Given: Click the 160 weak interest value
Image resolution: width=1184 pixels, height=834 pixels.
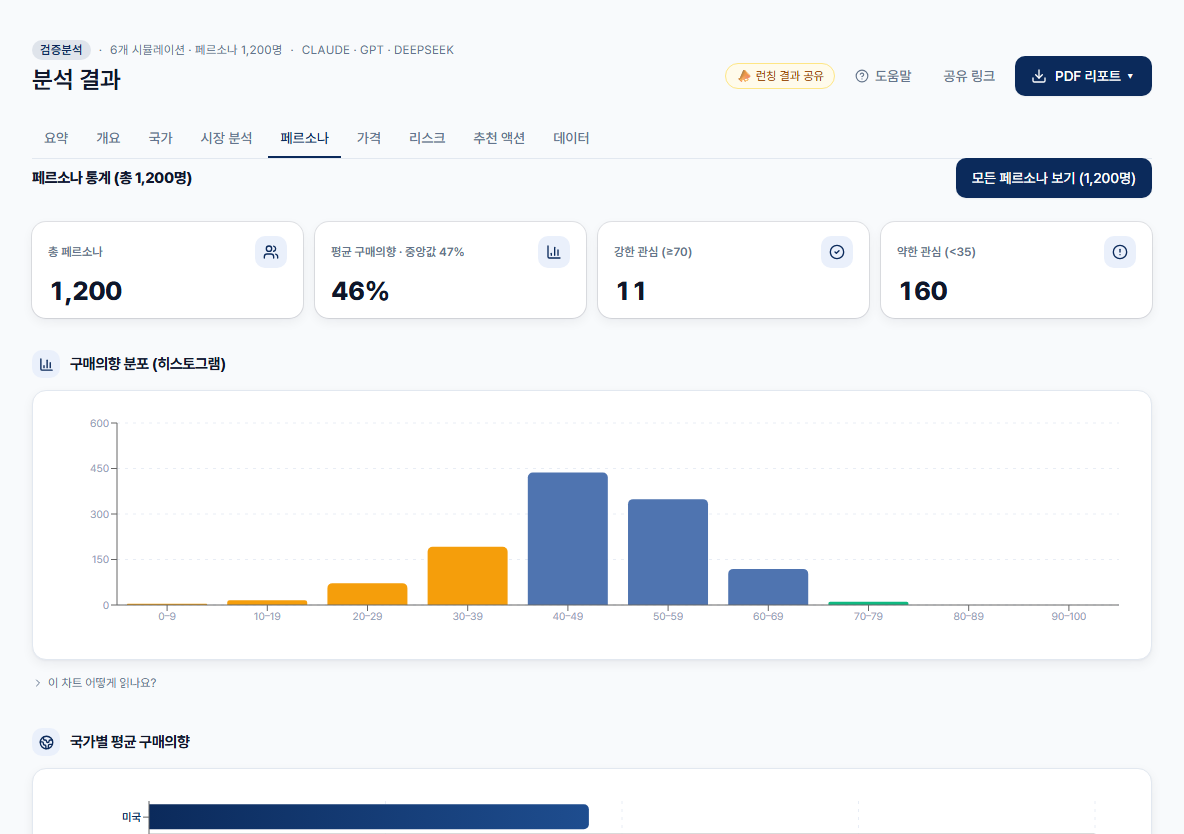Looking at the screenshot, I should point(923,291).
